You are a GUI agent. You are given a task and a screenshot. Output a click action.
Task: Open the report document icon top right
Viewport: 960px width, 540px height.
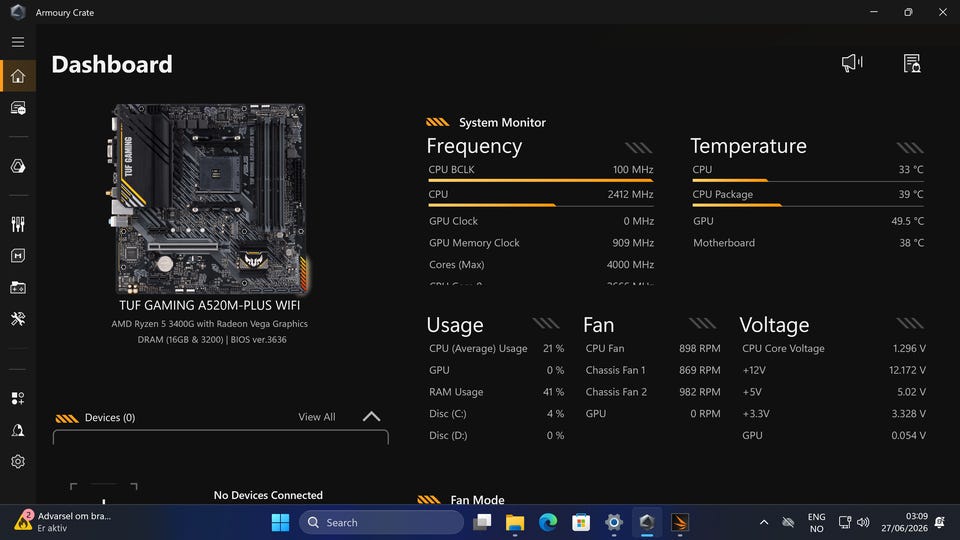[x=912, y=63]
